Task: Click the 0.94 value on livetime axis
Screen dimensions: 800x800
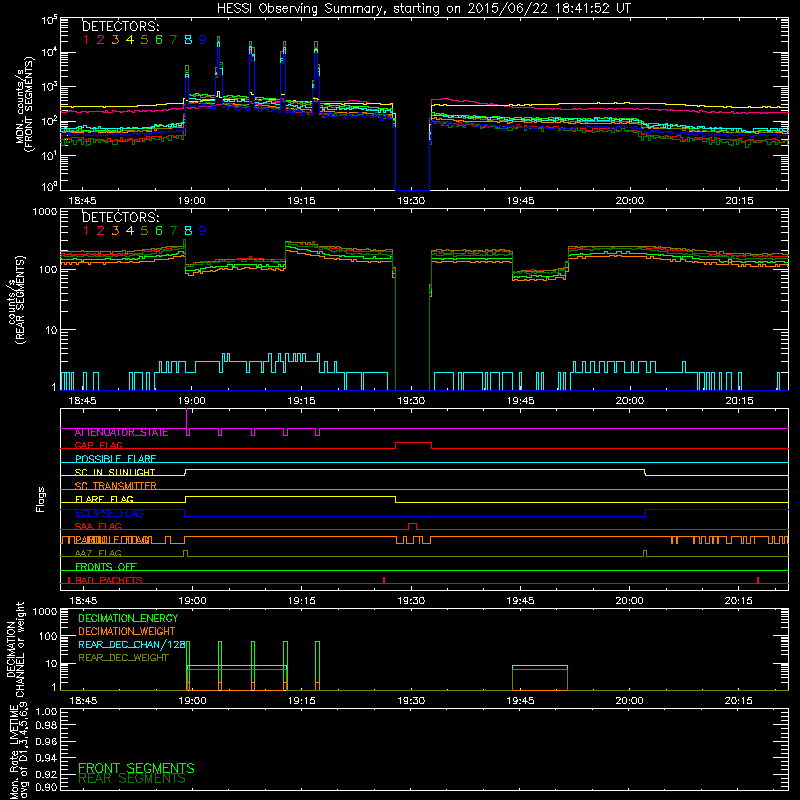Action: pyautogui.click(x=46, y=758)
